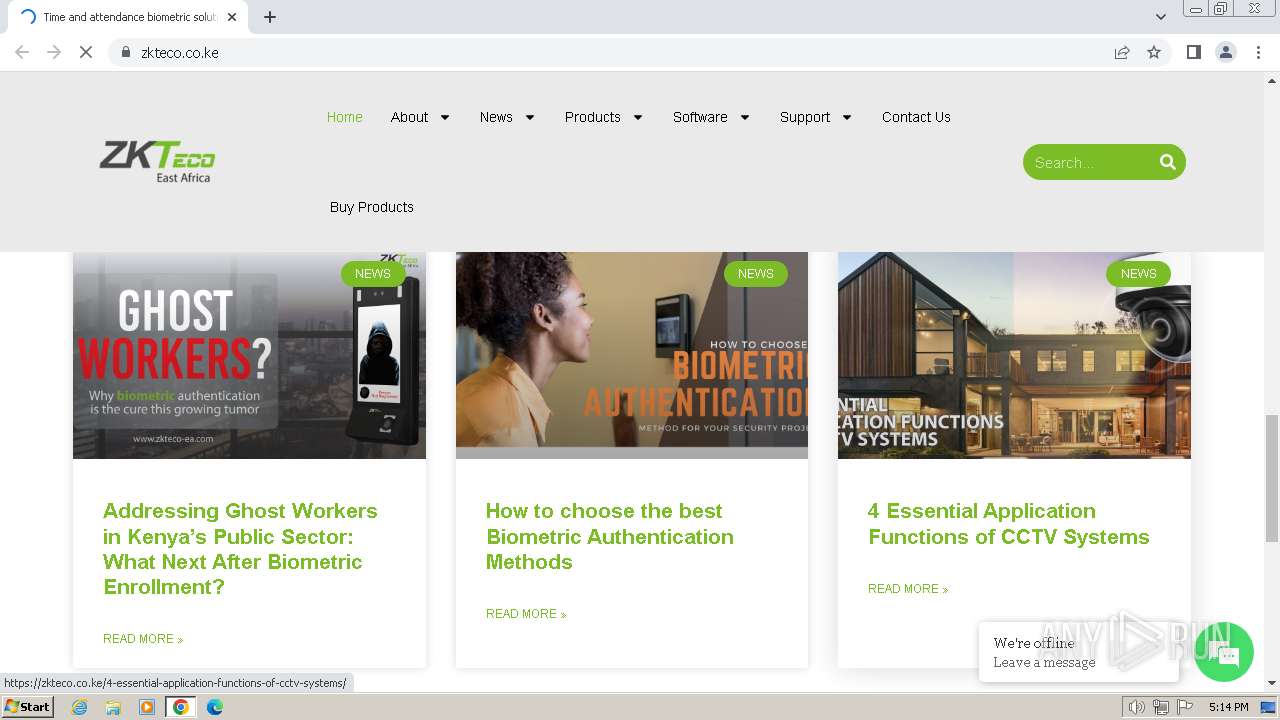Click the Action Center flag icon
The height and width of the screenshot is (720, 1280).
coord(1185,707)
